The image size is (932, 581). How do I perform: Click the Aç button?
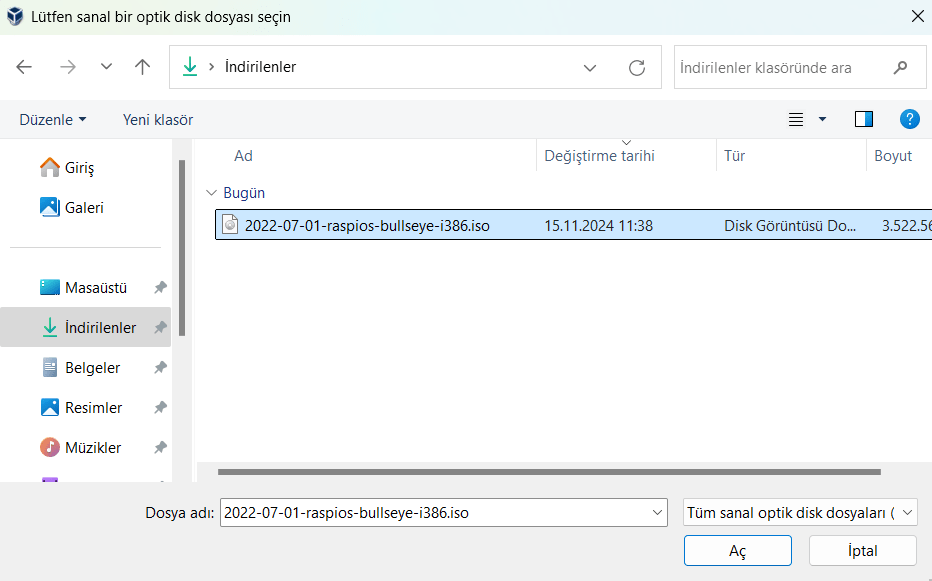point(737,551)
